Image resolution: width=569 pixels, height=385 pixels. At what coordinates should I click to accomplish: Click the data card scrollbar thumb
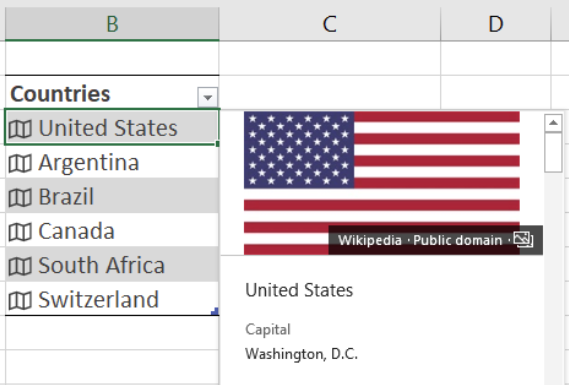coord(553,152)
